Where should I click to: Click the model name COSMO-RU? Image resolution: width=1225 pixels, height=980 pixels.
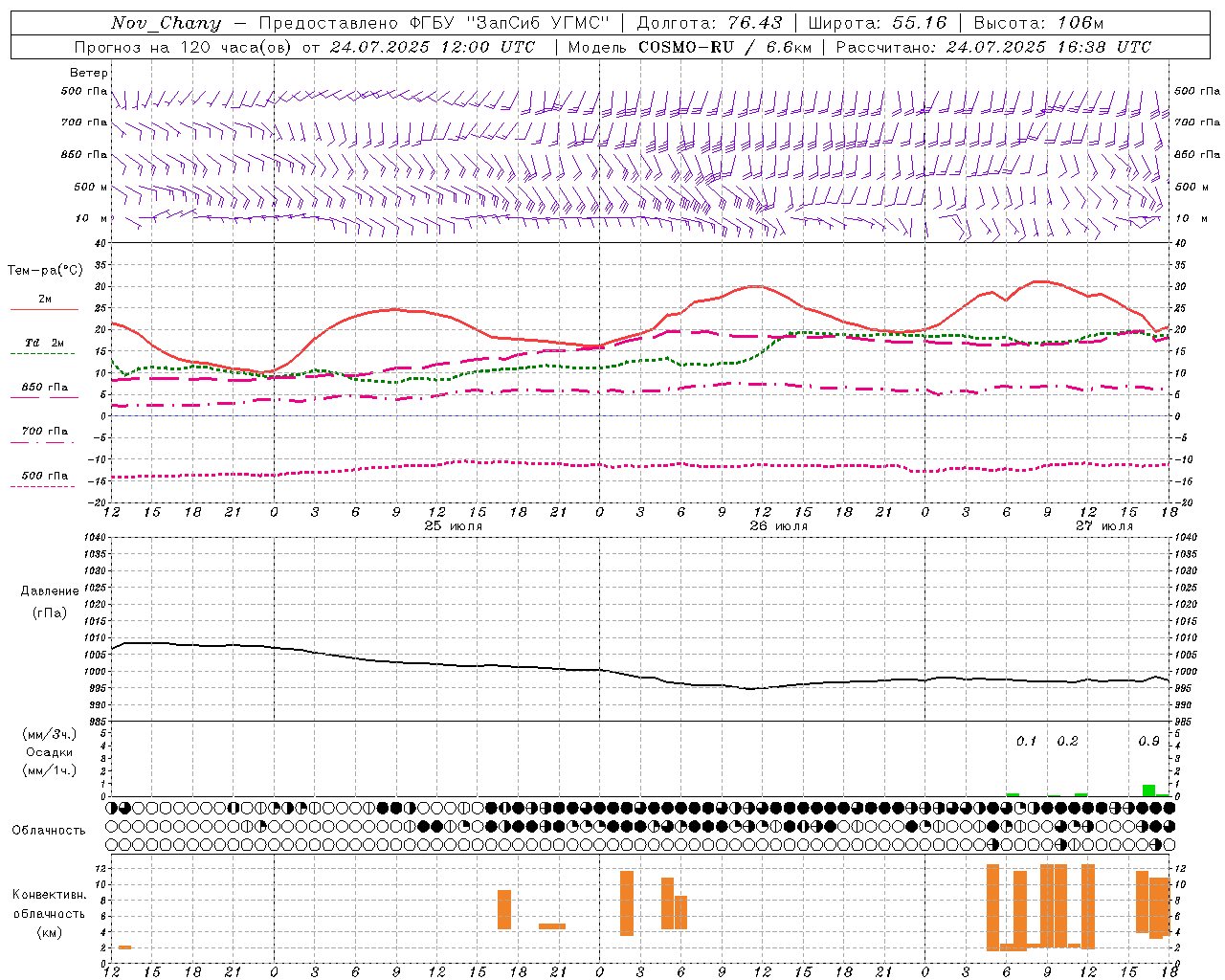coord(686,47)
